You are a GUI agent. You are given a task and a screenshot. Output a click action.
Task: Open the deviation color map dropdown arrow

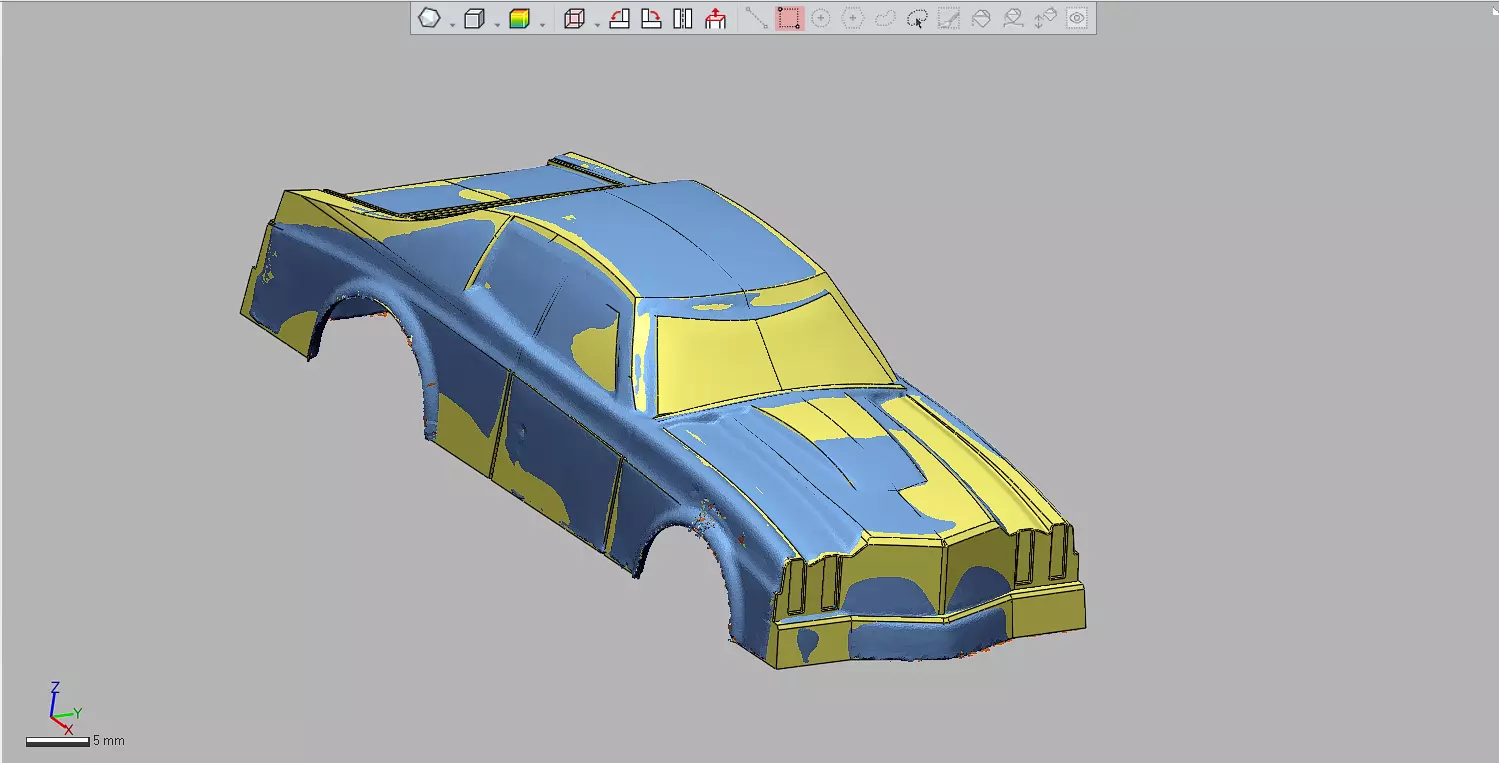(x=542, y=24)
